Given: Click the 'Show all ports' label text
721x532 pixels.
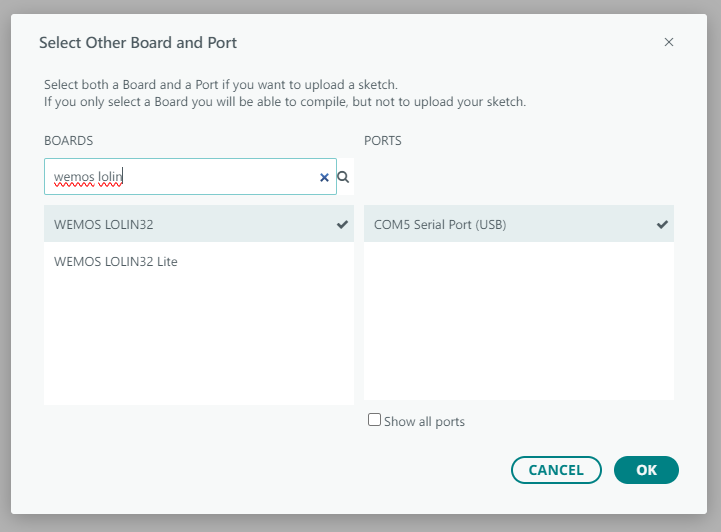Looking at the screenshot, I should [x=424, y=422].
